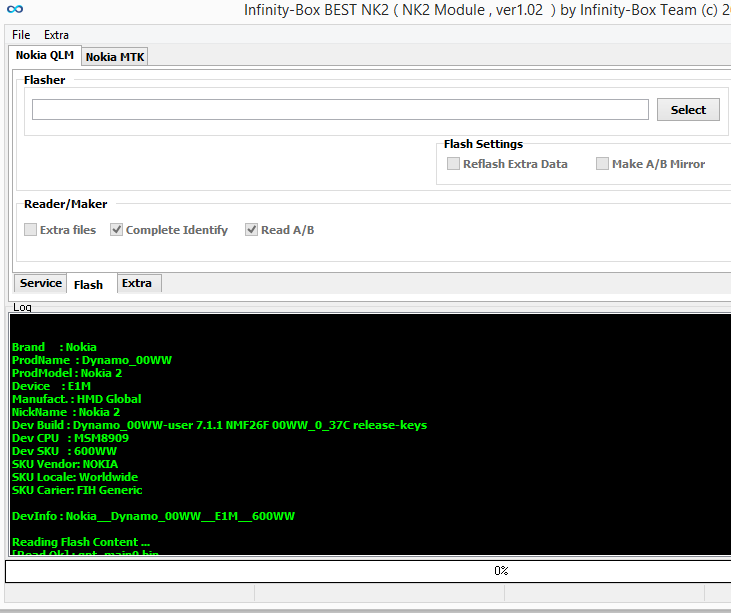Click log line 'SKU Carier: FIH Generic'
The width and height of the screenshot is (731, 613).
coord(77,491)
